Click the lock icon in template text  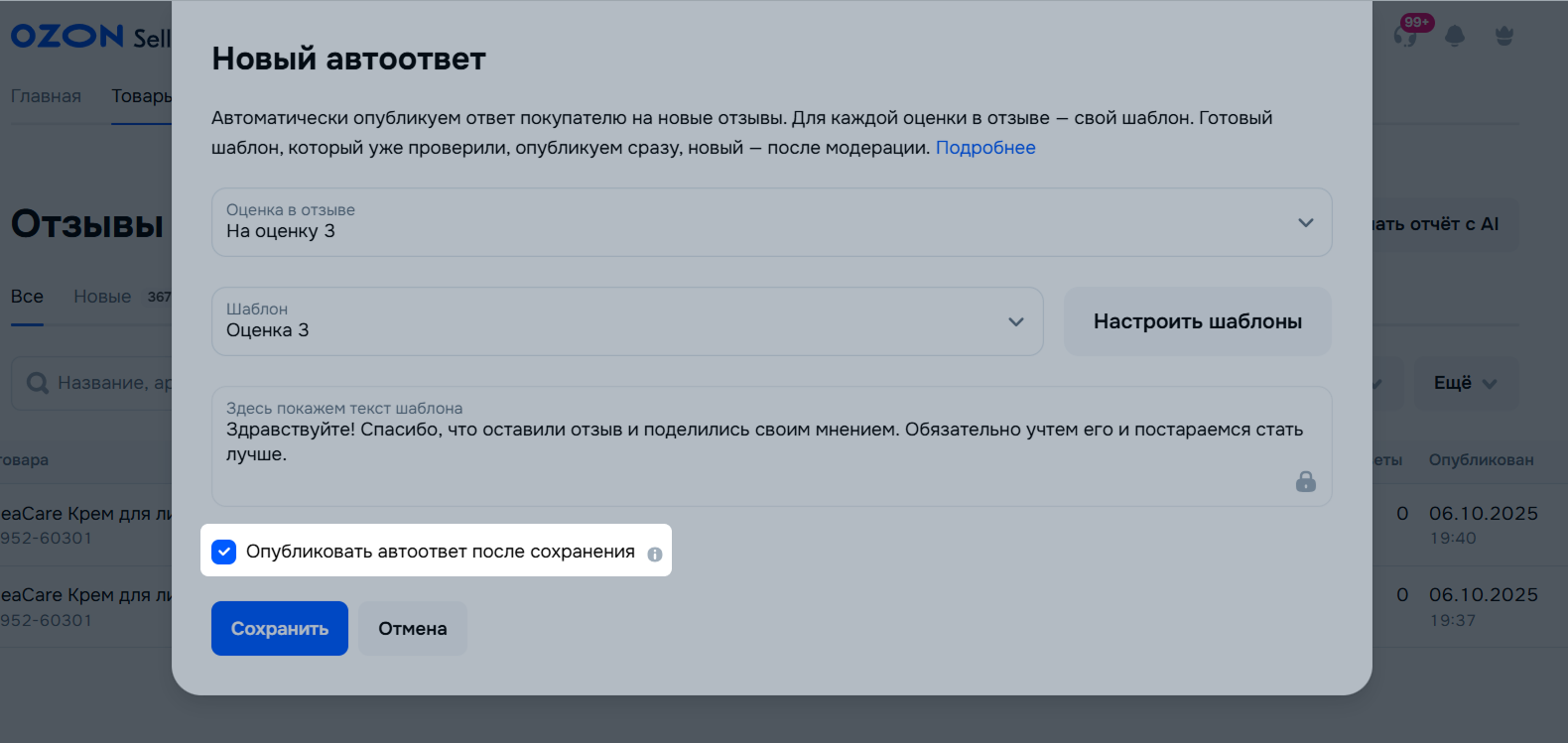[x=1305, y=481]
